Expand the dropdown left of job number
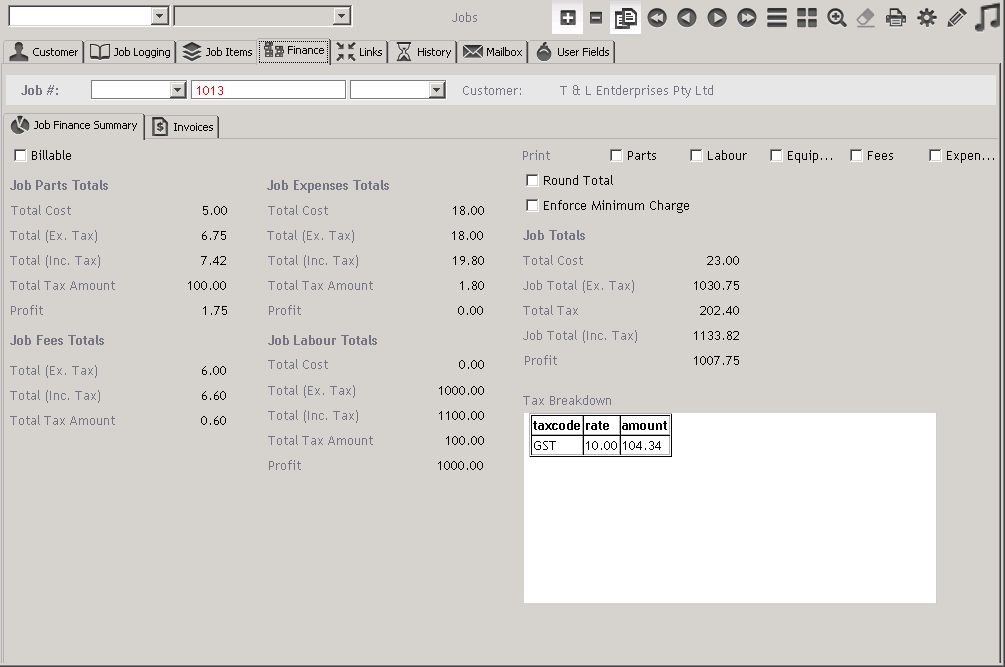The height and width of the screenshot is (667, 1005). 178,91
